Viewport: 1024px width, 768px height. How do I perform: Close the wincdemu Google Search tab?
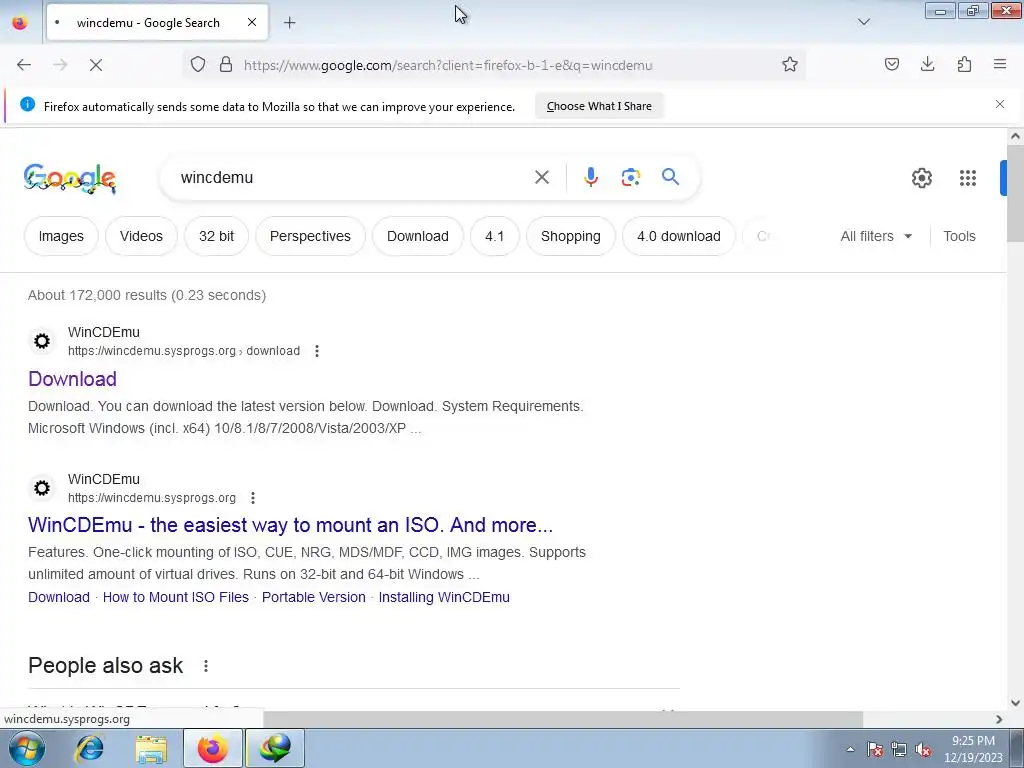coord(252,22)
